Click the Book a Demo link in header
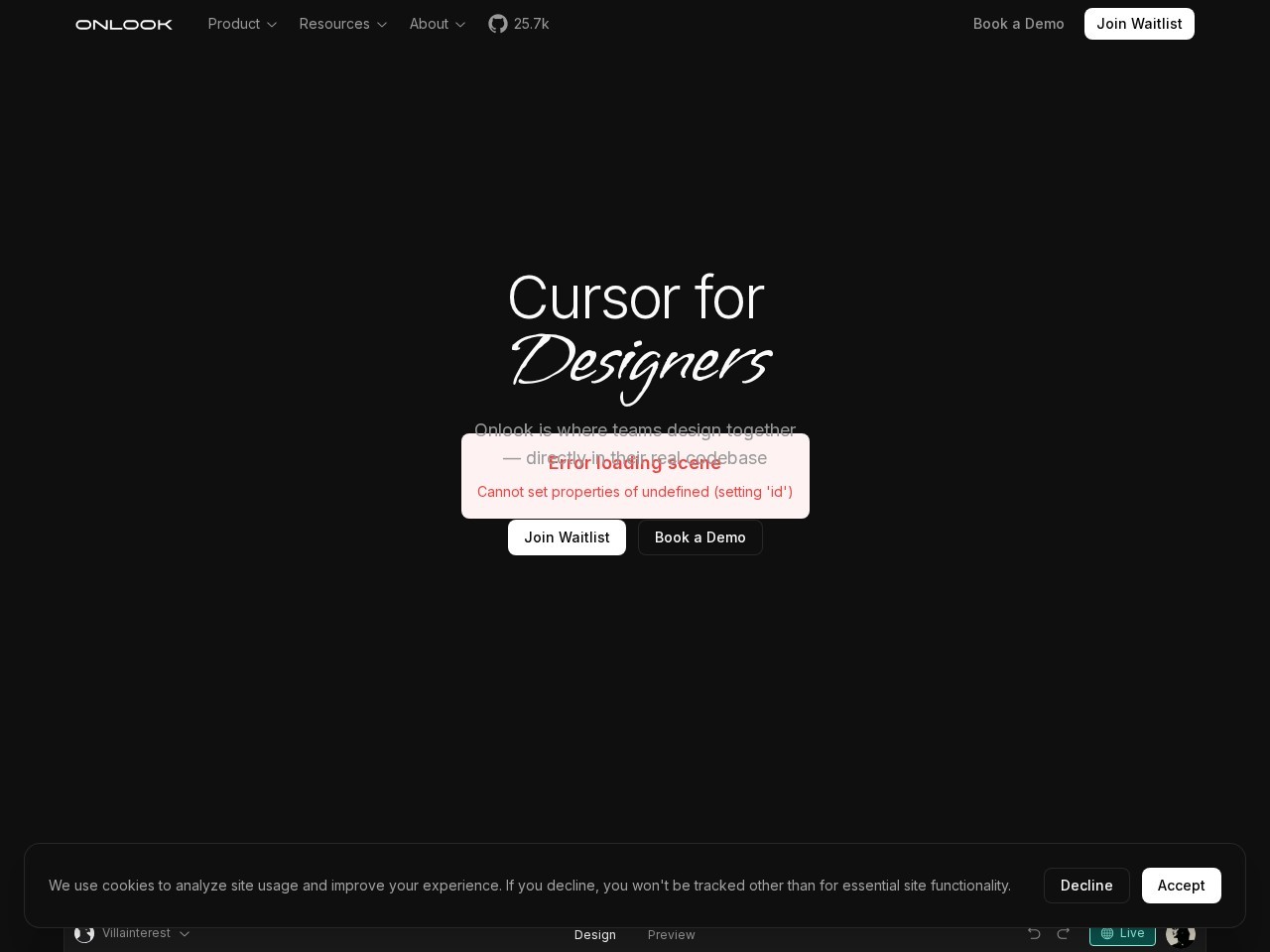The height and width of the screenshot is (952, 1270). coord(1019,24)
